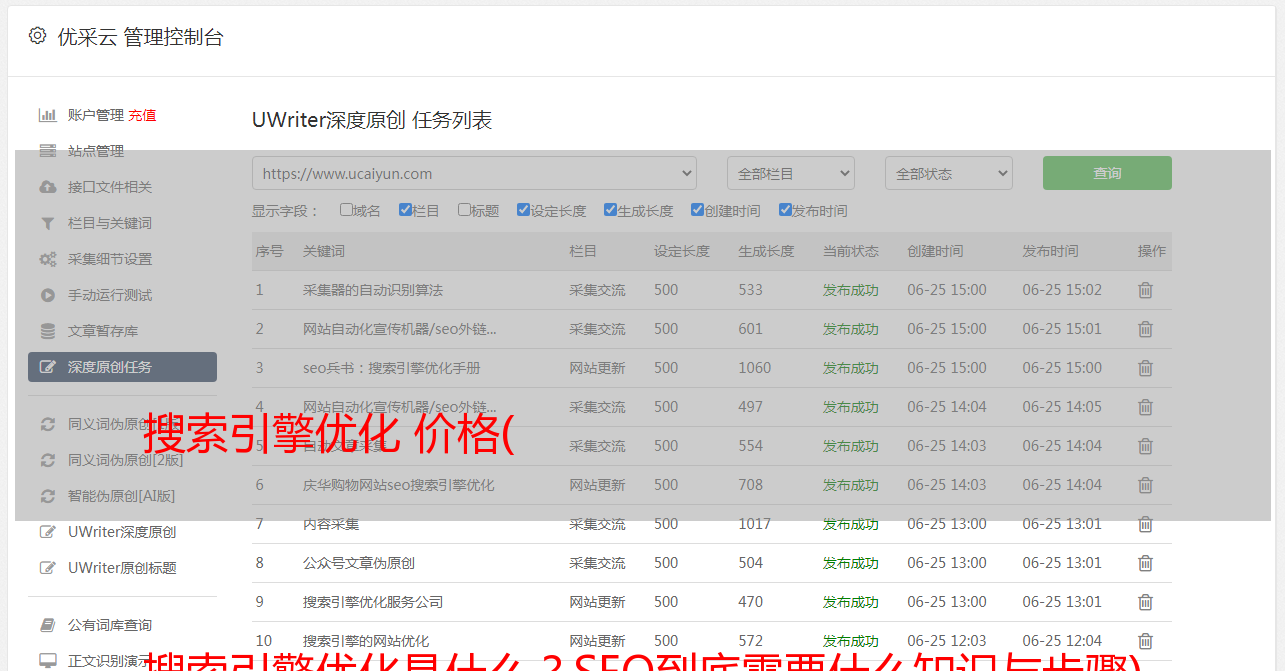Screen dimensions: 1285x671
Task: Click the play icon for 手动运行测试
Action: 47,295
